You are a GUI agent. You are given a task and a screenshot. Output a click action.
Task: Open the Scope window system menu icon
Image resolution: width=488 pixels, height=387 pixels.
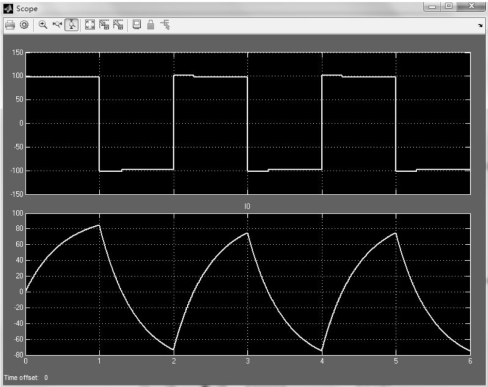[8, 9]
